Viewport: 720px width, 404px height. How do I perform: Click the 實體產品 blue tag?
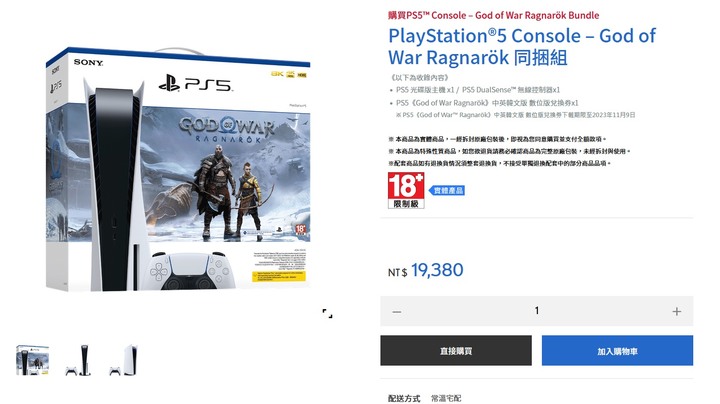tap(447, 190)
